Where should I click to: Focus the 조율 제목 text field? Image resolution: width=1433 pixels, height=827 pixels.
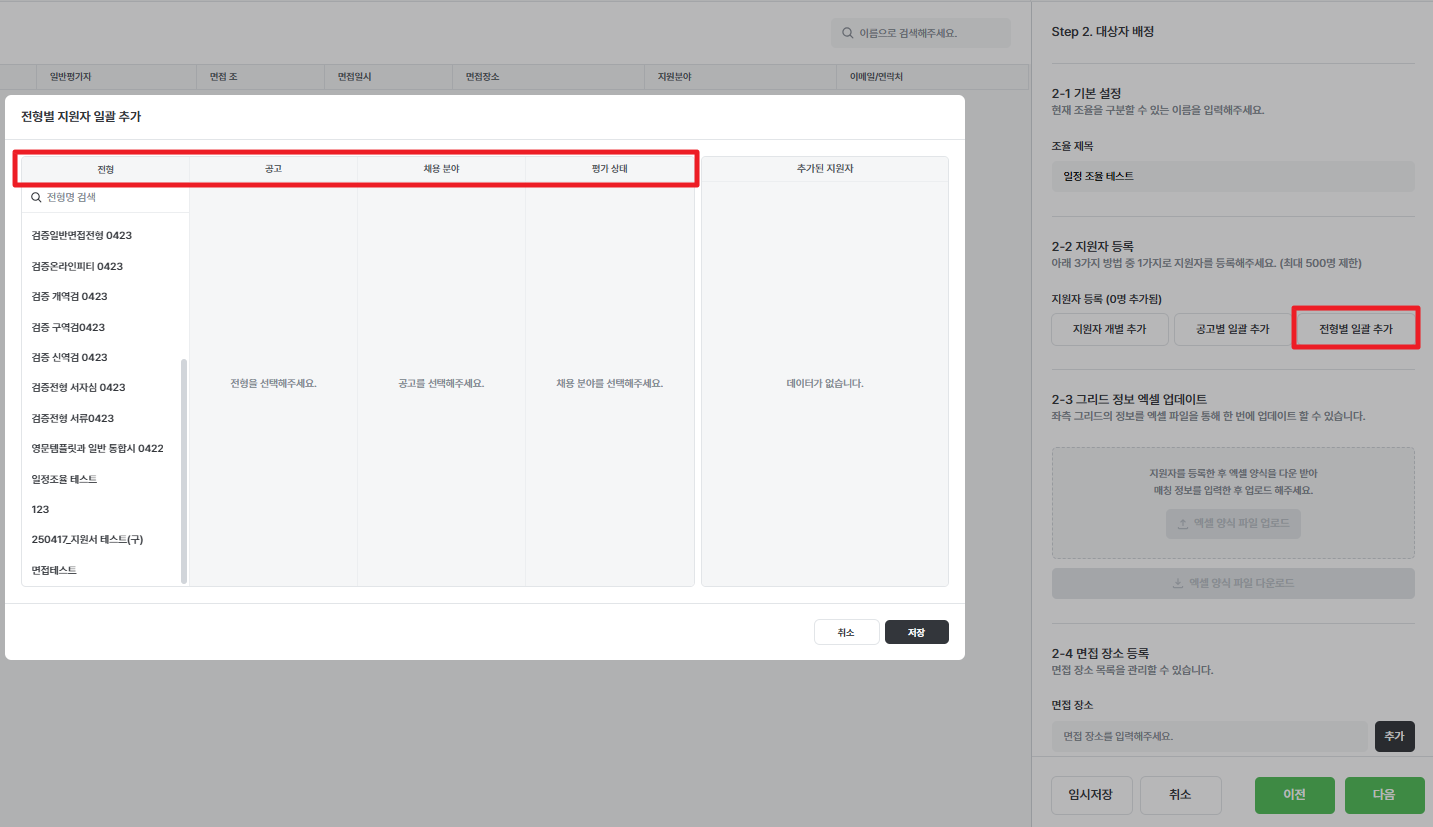pyautogui.click(x=1232, y=176)
